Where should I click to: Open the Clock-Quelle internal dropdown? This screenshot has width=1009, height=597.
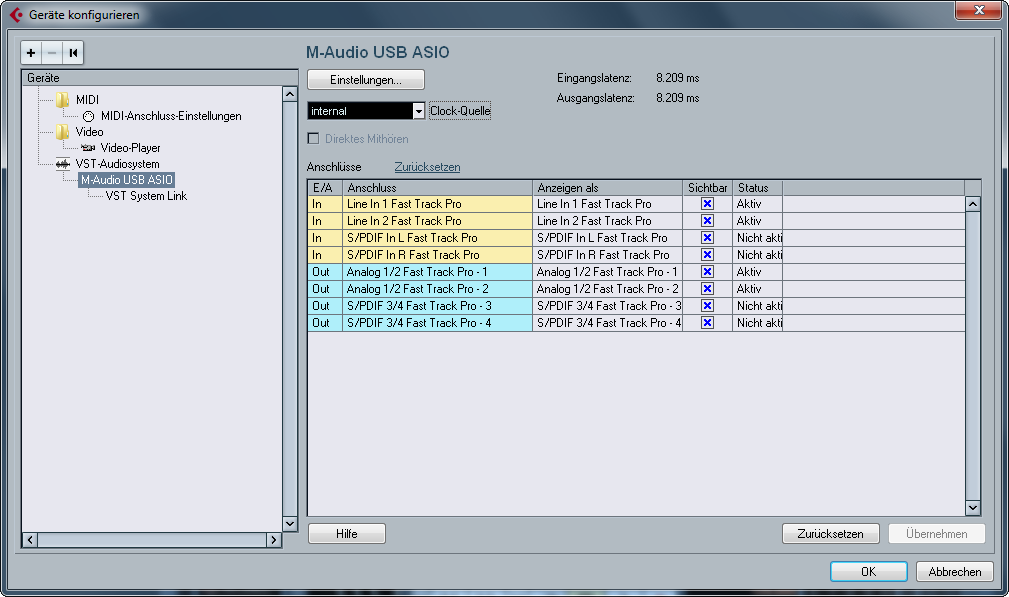(x=366, y=111)
